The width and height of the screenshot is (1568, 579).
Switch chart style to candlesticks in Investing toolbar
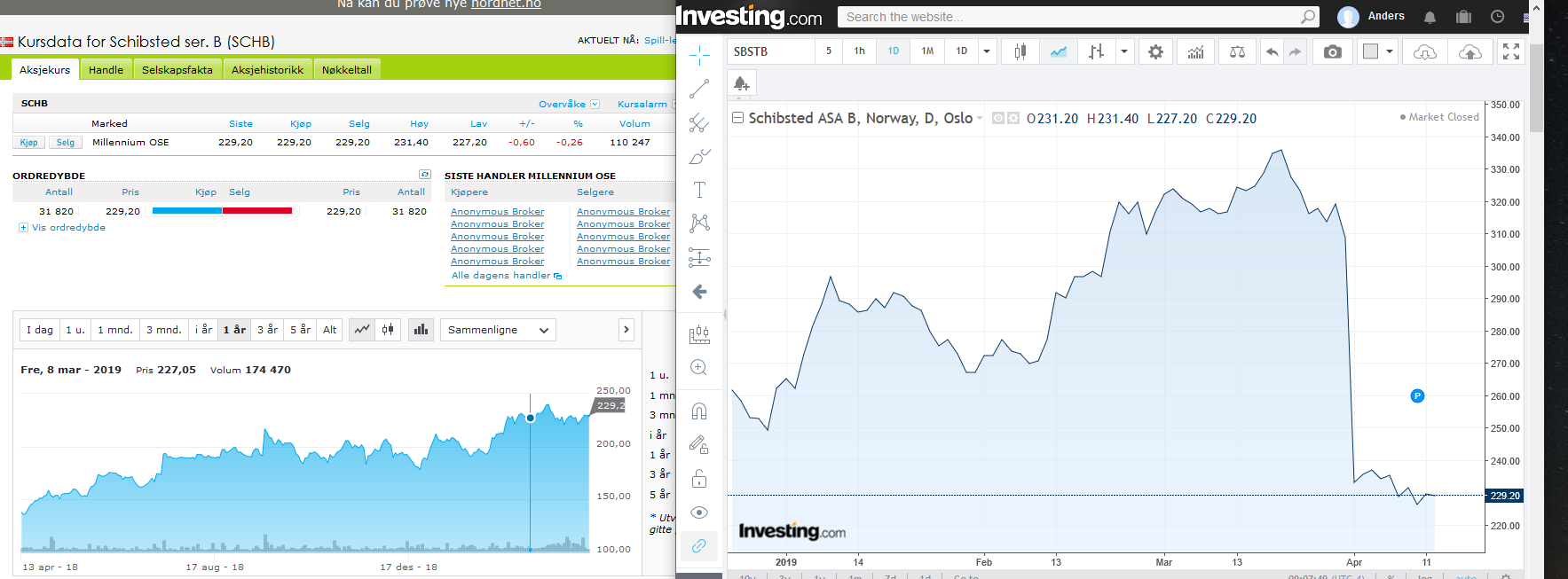click(x=1020, y=51)
